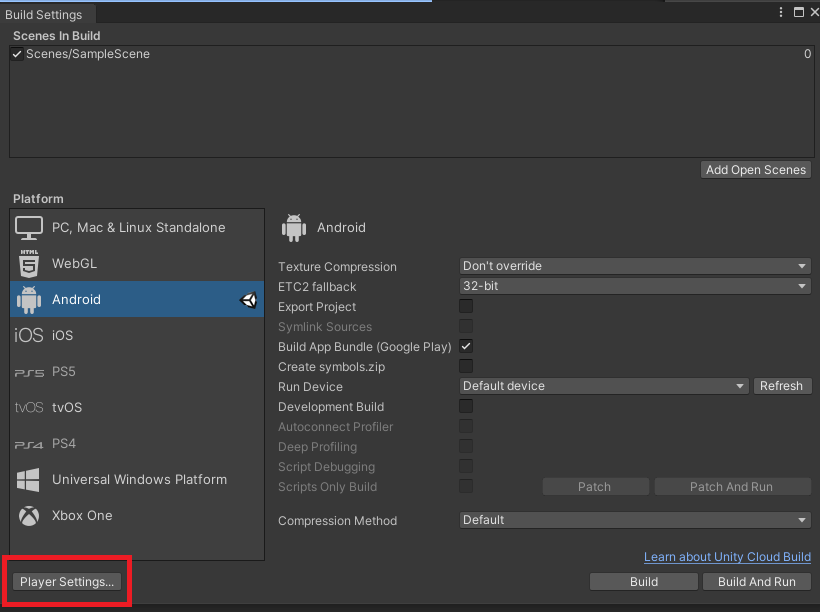The image size is (820, 612).
Task: Select tvOS platform label
Action: point(67,407)
